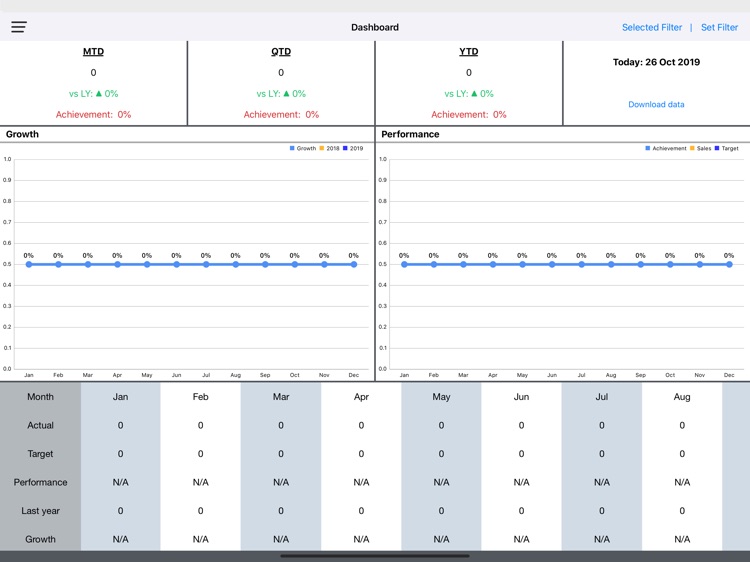Click the Dashboard title
Image resolution: width=750 pixels, height=562 pixels.
coord(375,27)
